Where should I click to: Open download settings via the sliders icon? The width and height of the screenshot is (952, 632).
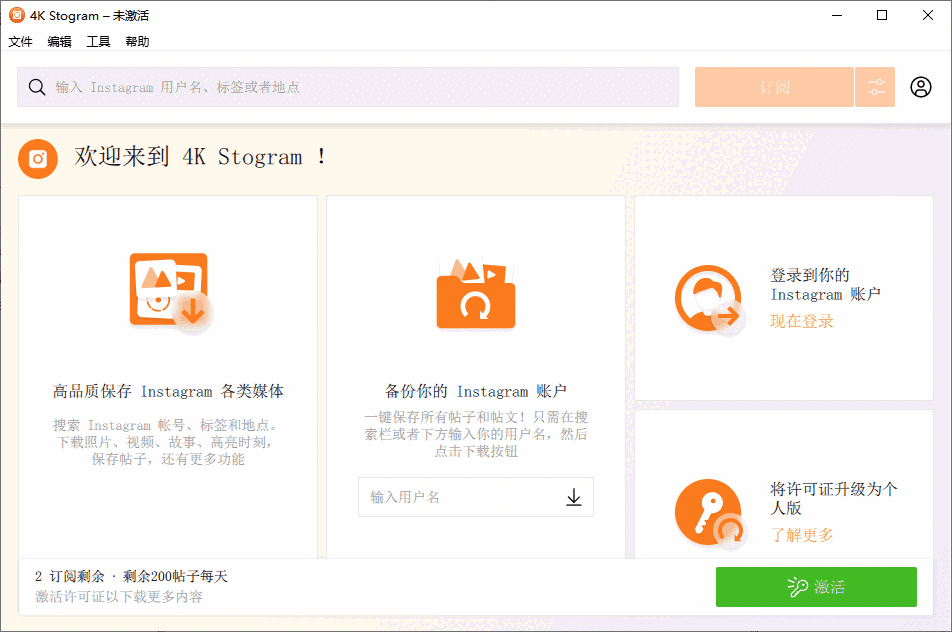pyautogui.click(x=875, y=87)
